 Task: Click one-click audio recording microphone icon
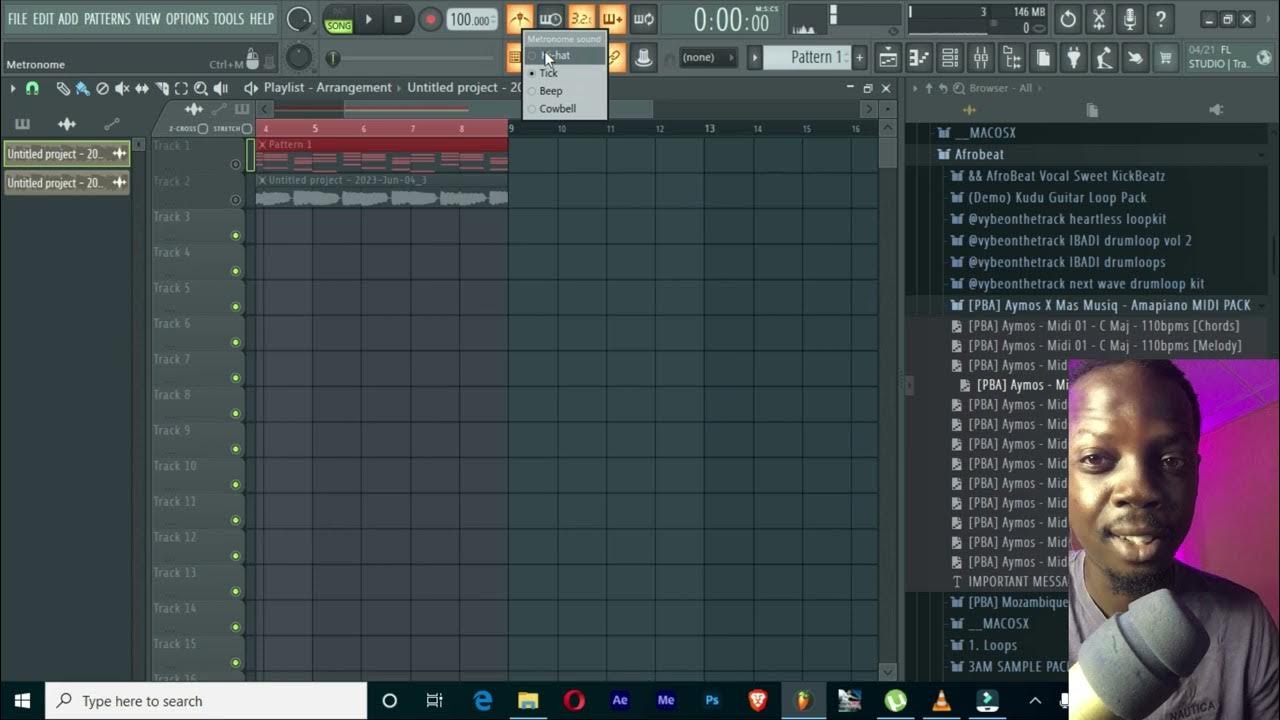tap(1129, 19)
